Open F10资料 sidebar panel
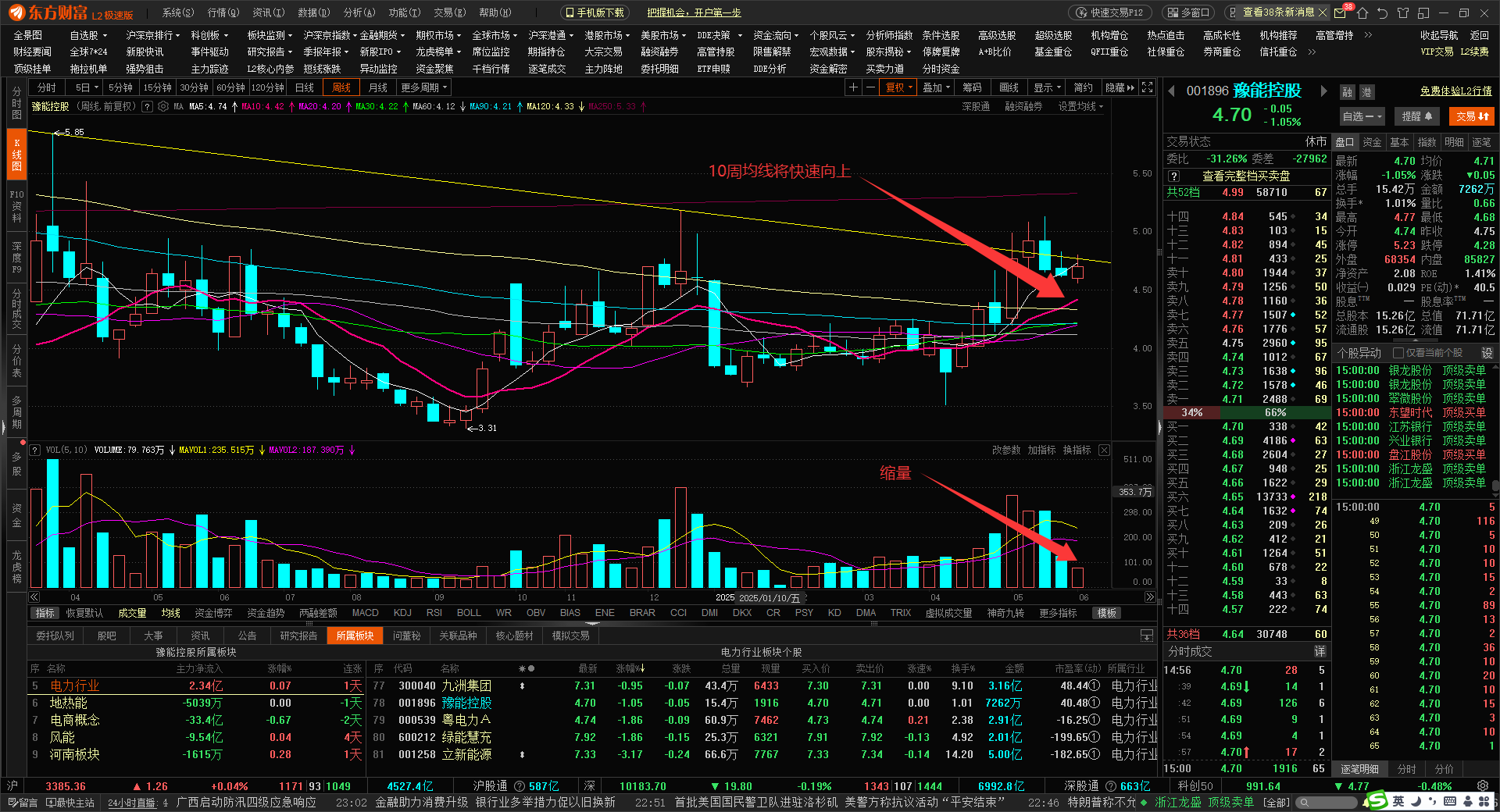 point(16,206)
